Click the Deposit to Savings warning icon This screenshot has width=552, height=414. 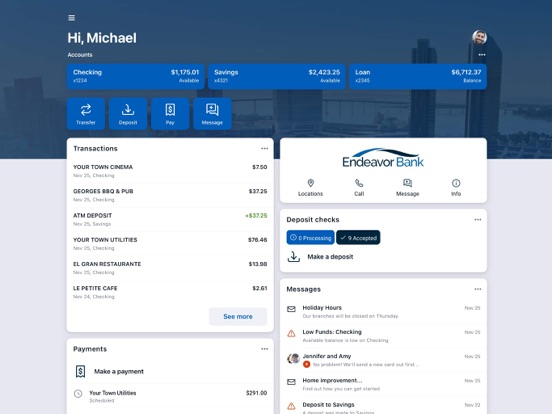(291, 406)
